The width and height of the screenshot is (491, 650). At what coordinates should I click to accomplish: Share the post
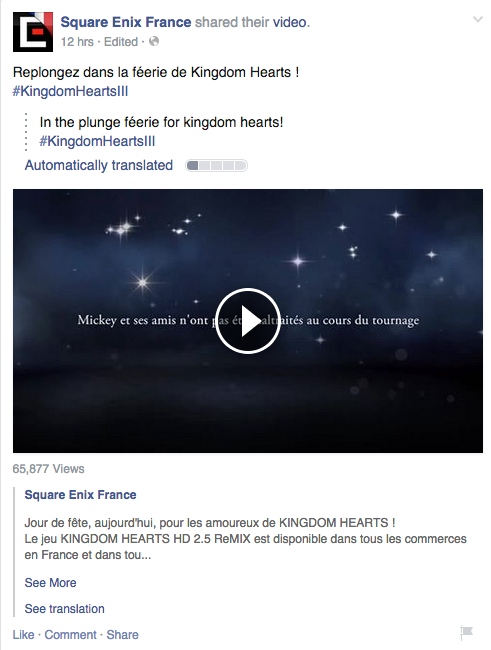pos(122,635)
